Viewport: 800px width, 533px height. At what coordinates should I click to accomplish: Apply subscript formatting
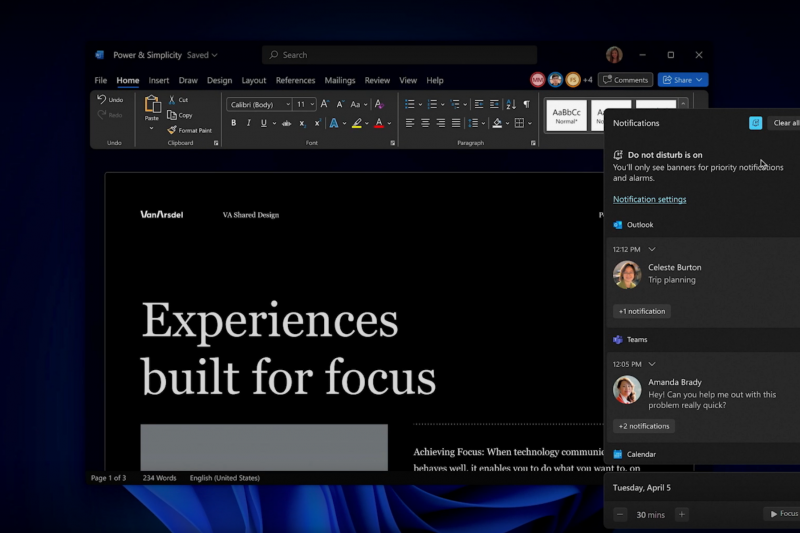302,123
